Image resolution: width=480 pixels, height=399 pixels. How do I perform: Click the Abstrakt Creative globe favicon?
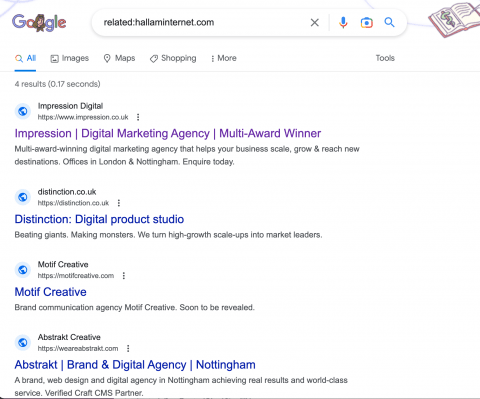point(23,342)
